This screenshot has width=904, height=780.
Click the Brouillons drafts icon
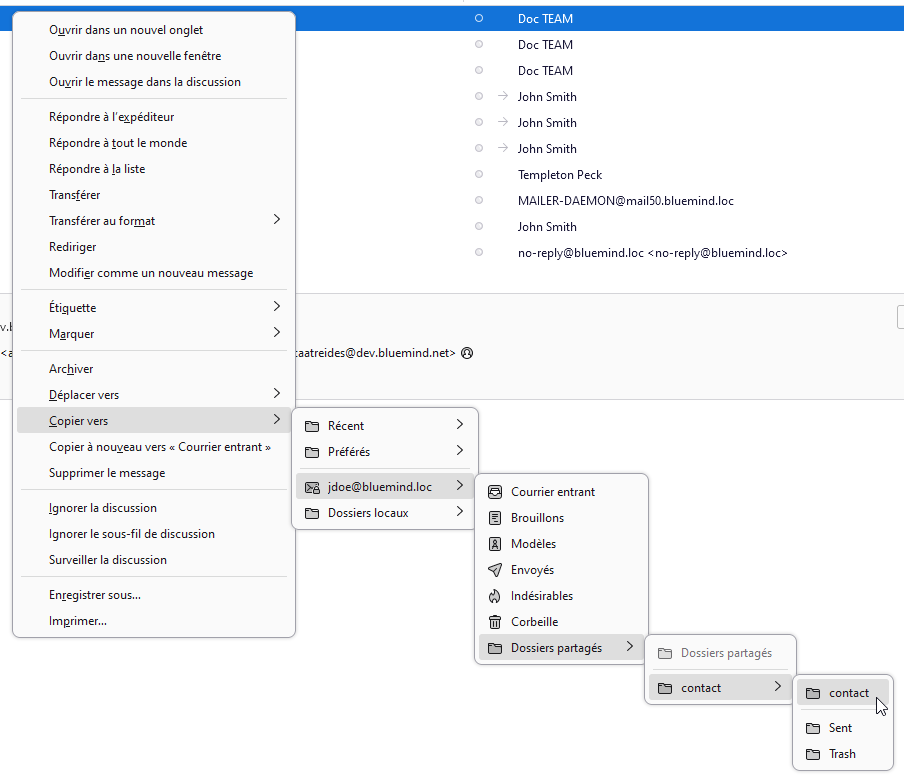[494, 518]
